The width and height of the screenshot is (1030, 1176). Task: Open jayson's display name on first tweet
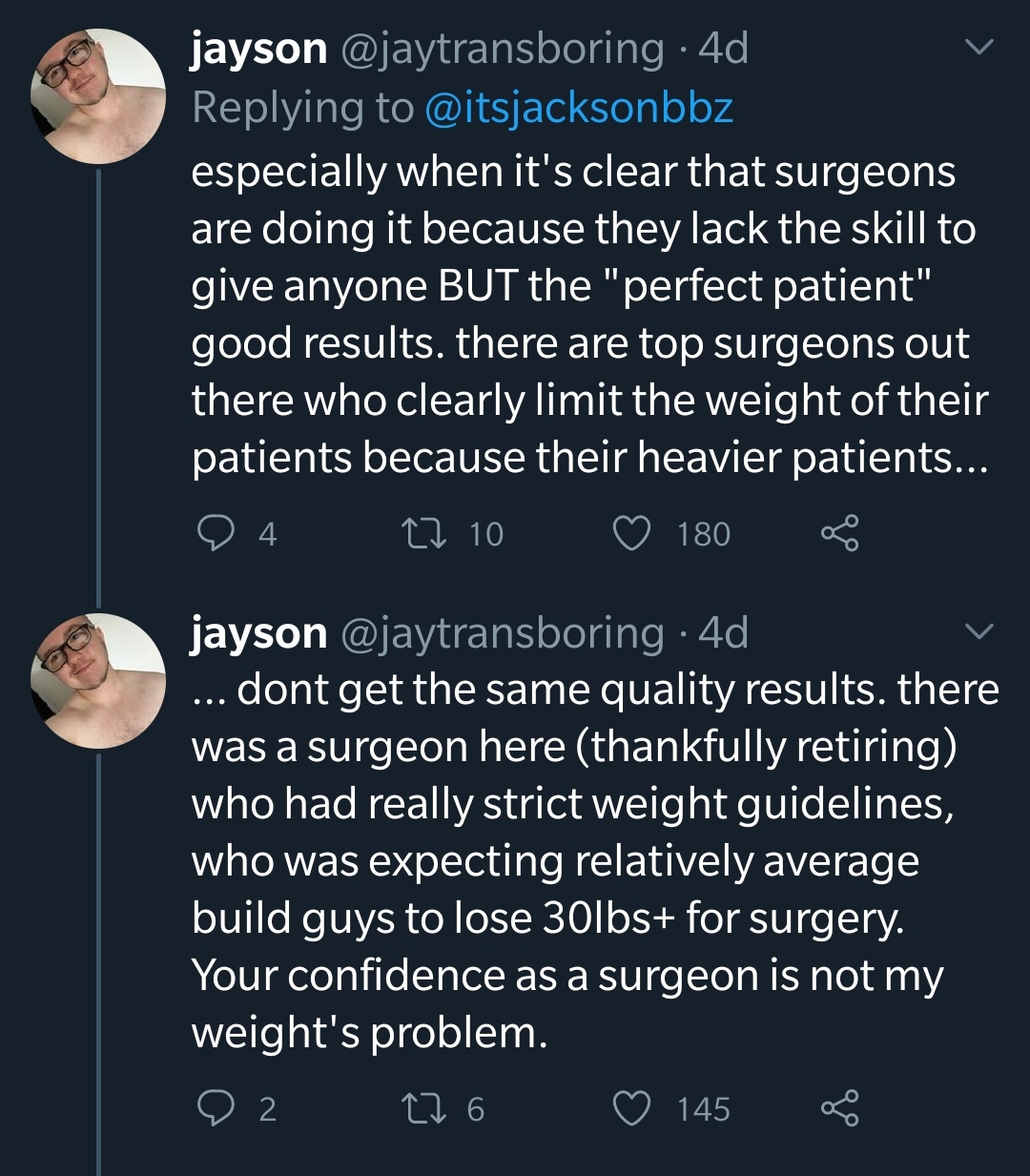pyautogui.click(x=258, y=49)
